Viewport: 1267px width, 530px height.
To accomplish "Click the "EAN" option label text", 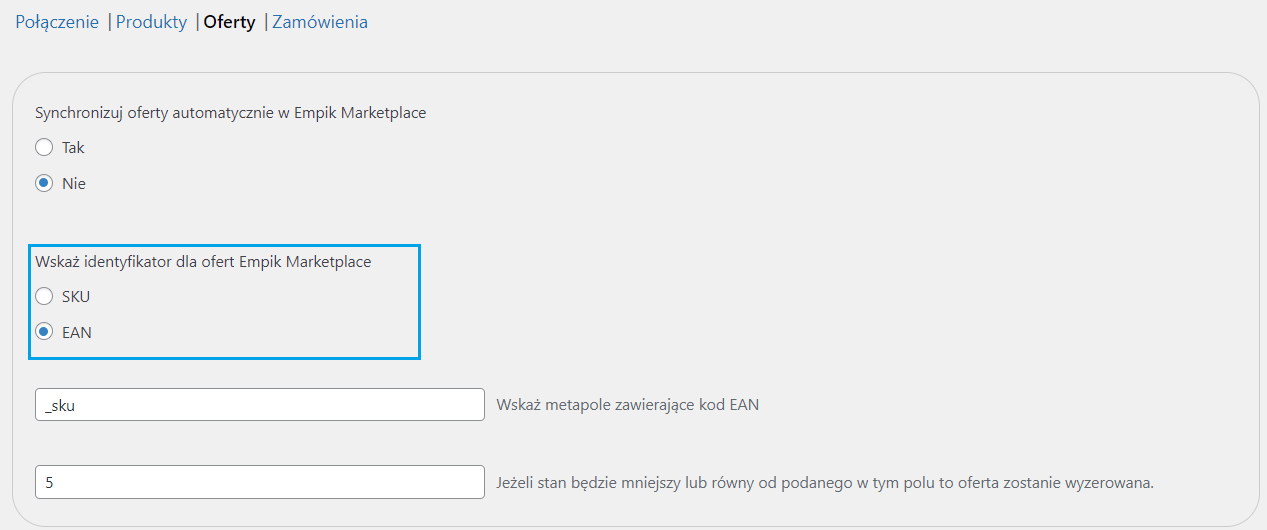I will [x=77, y=333].
